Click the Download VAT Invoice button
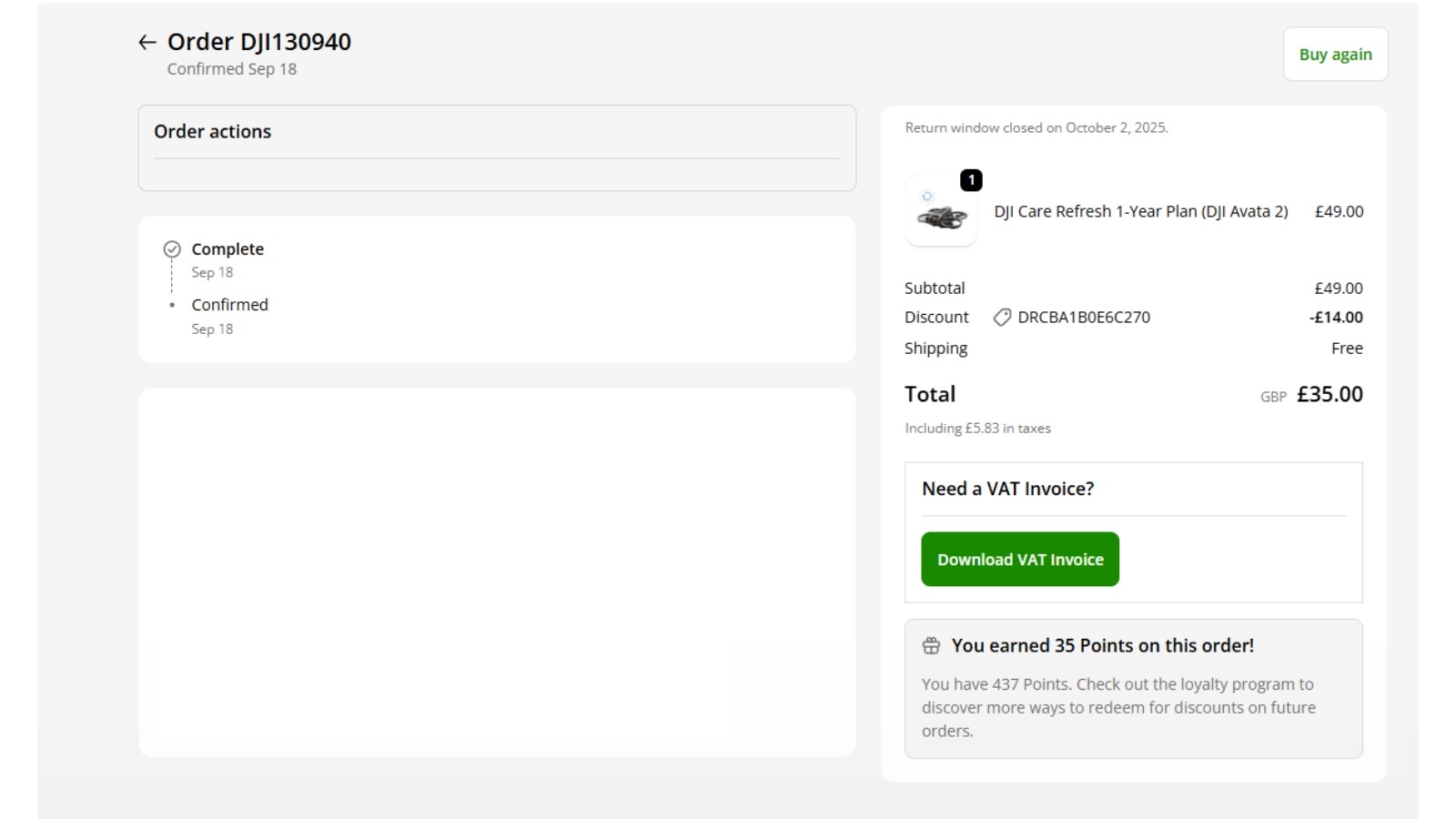This screenshot has height=819, width=1456. coord(1019,560)
